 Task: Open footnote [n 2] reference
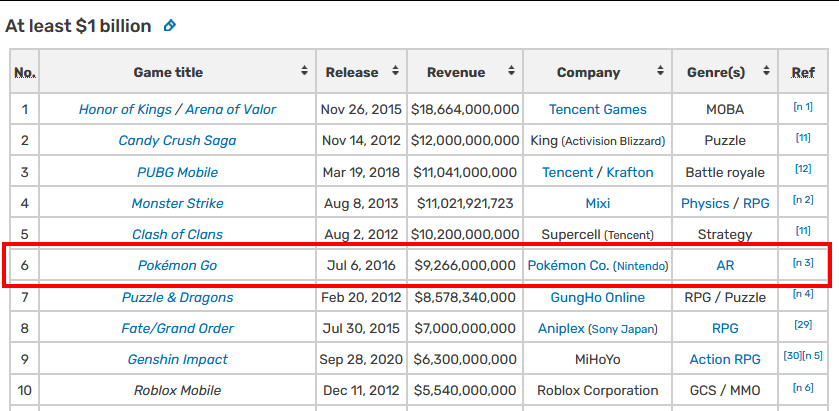pyautogui.click(x=803, y=200)
